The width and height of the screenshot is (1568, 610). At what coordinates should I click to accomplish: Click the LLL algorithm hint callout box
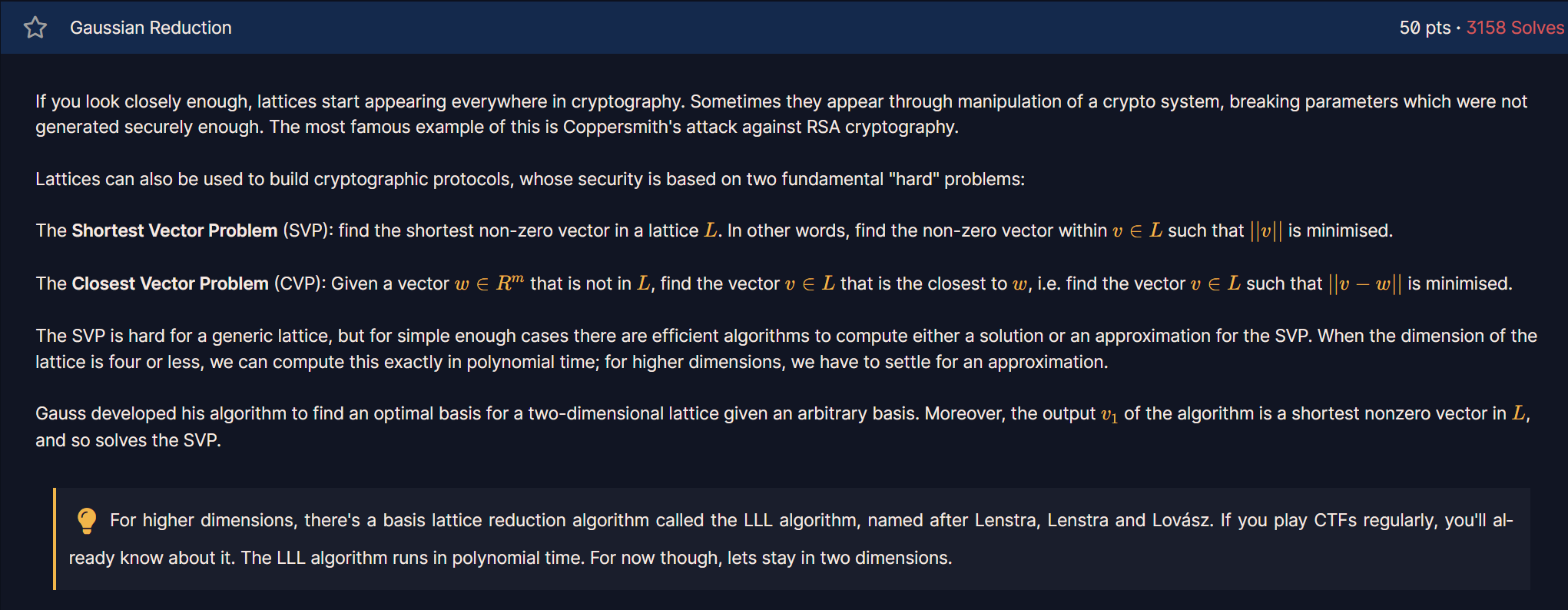[x=791, y=539]
